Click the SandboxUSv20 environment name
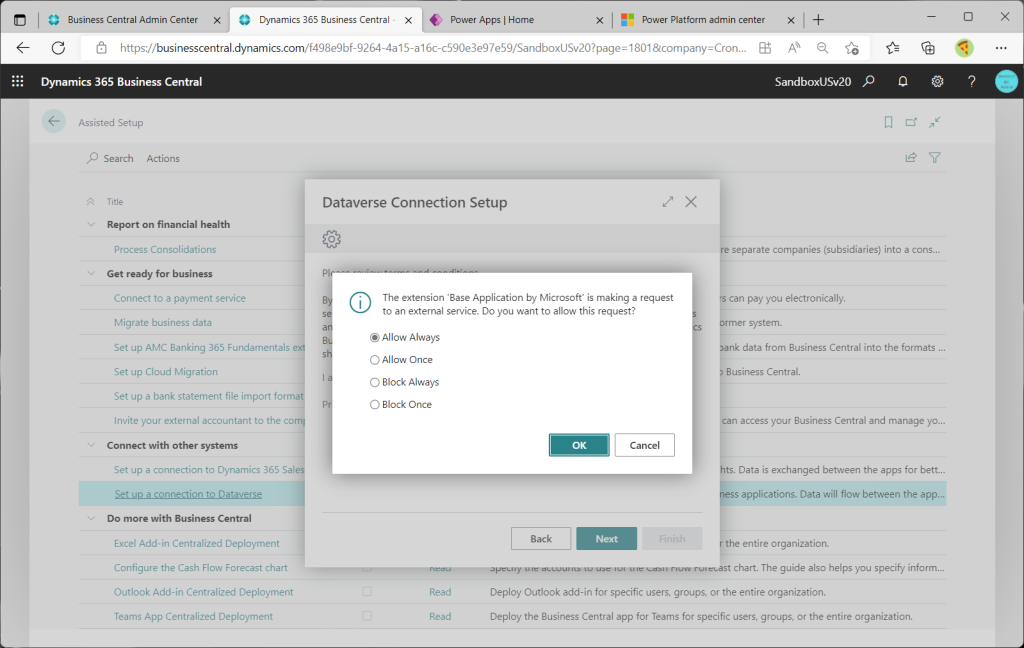The height and width of the screenshot is (648, 1024). 812,82
